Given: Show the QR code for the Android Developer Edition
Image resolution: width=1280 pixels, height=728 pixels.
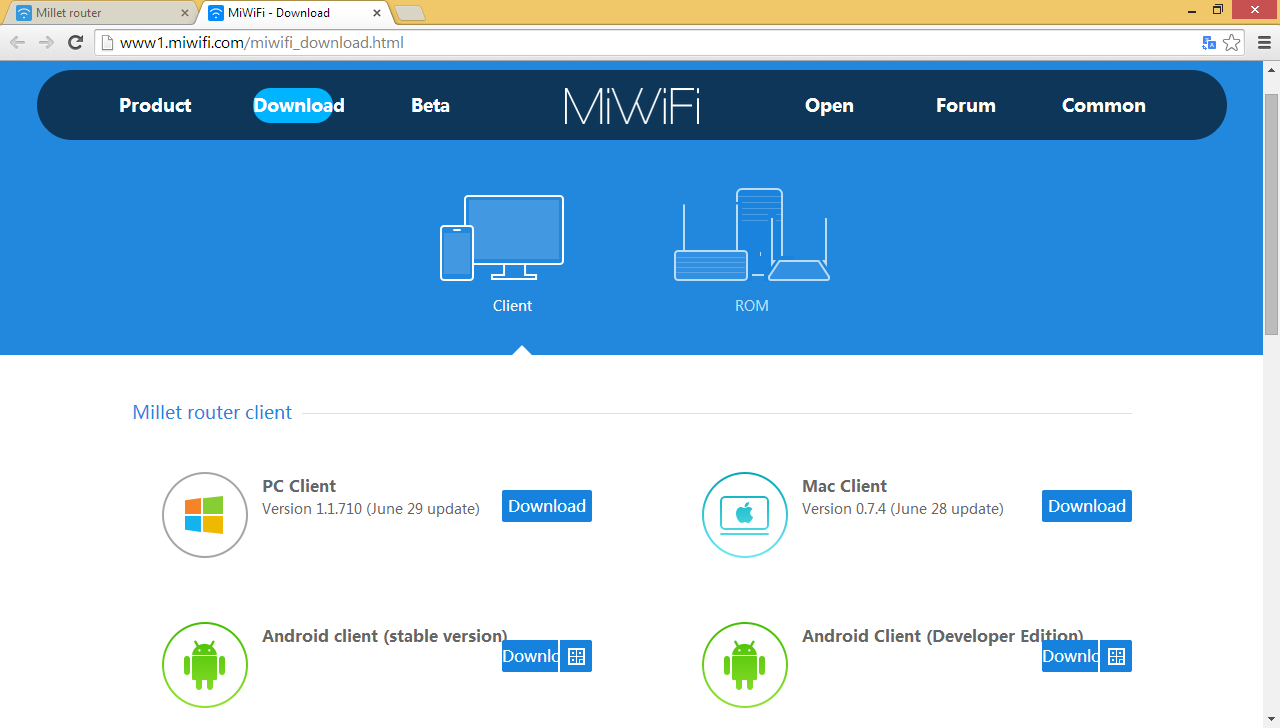Looking at the screenshot, I should tap(1116, 656).
